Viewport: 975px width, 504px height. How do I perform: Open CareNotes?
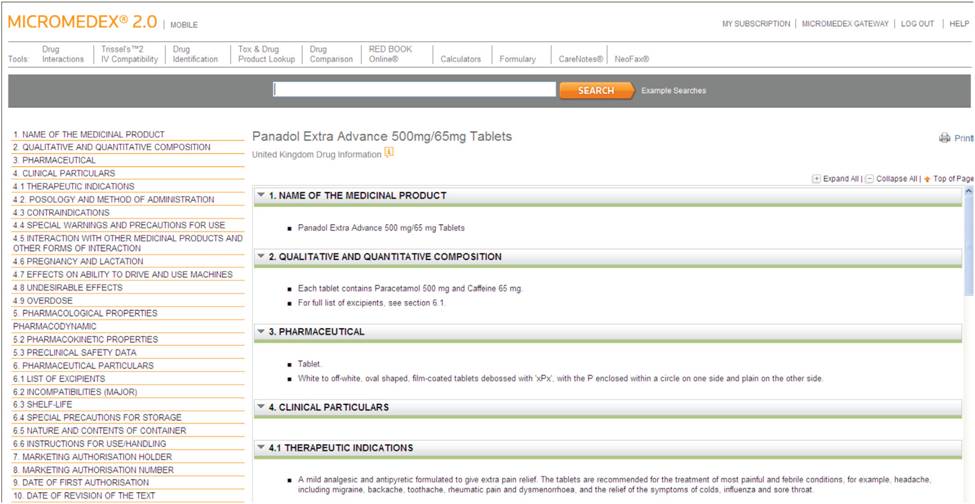581,59
